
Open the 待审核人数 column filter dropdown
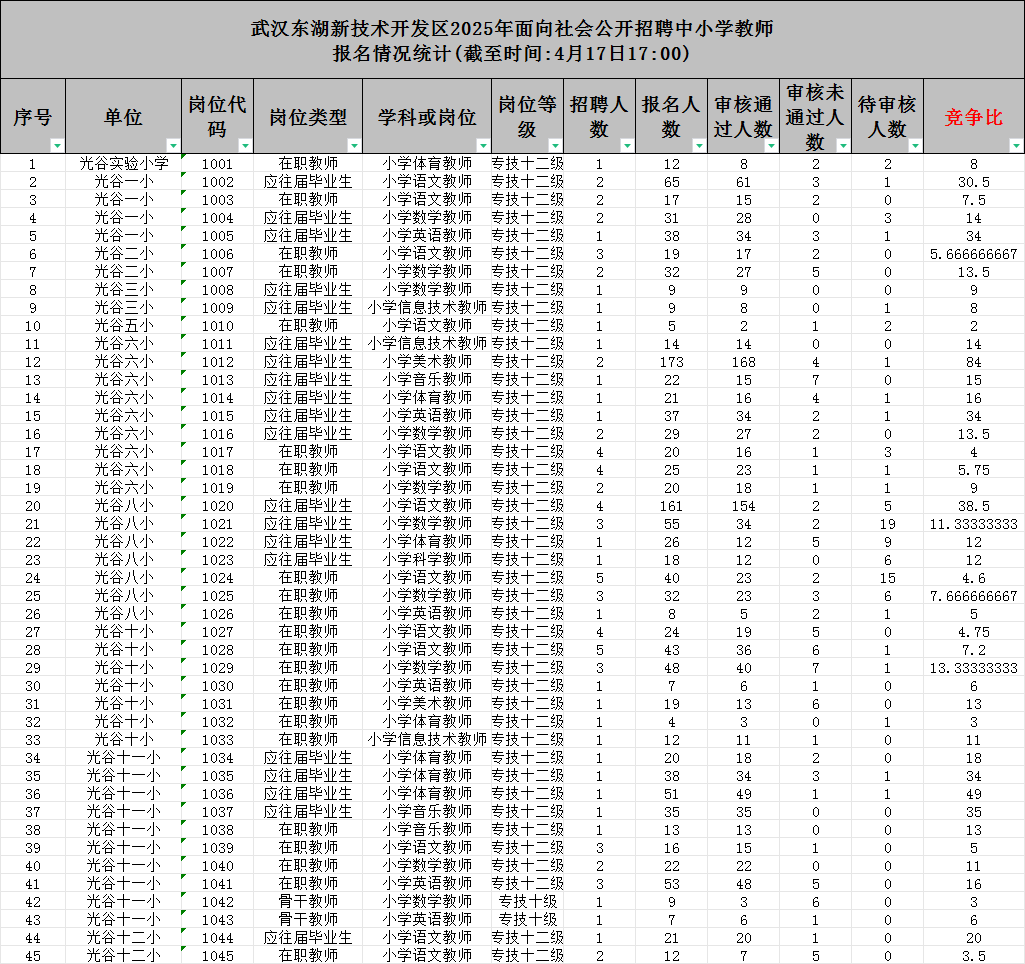(x=915, y=145)
